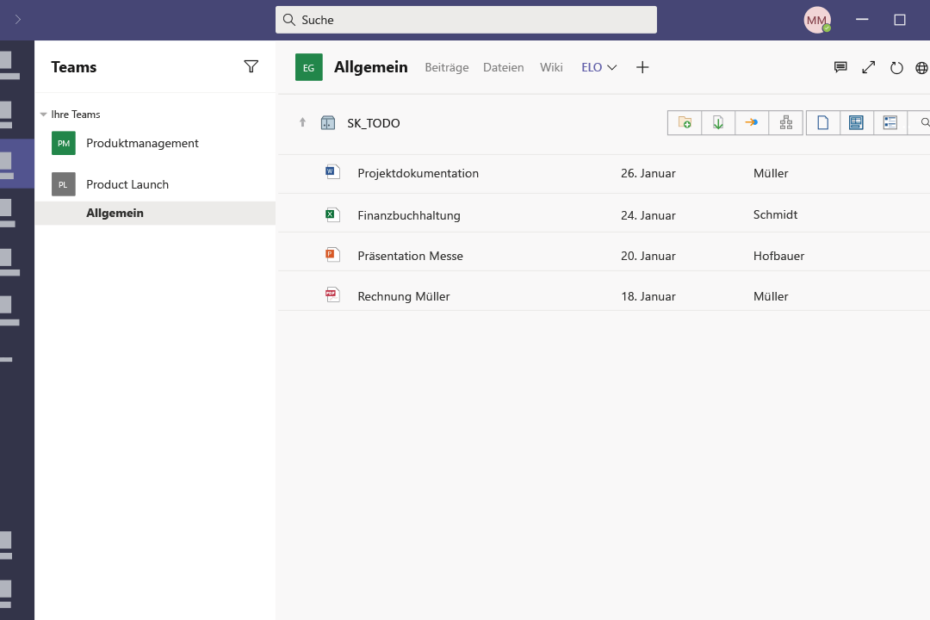Filter teams using the funnel icon

(x=251, y=67)
